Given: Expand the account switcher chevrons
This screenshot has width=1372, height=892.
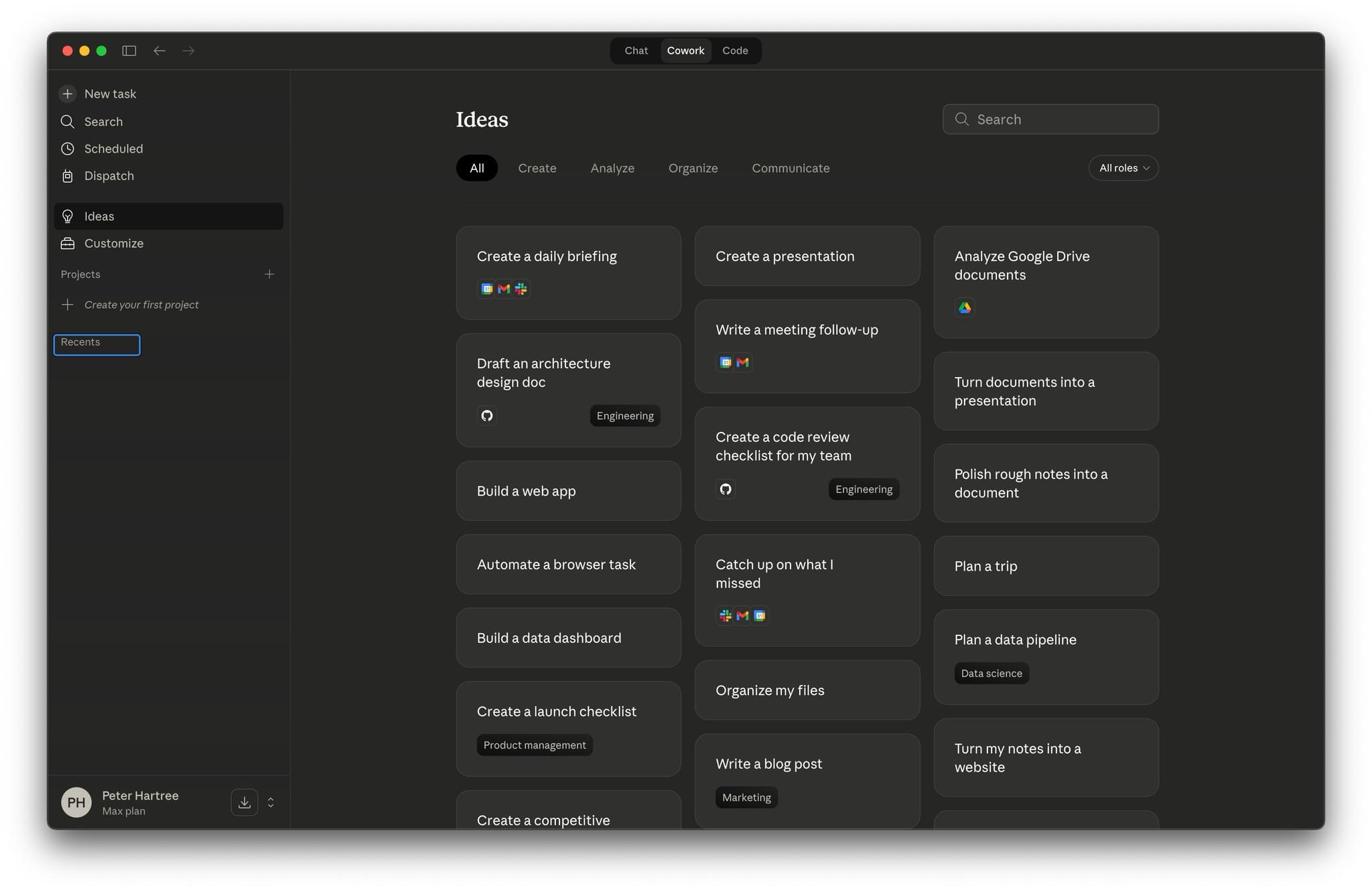Looking at the screenshot, I should (271, 802).
